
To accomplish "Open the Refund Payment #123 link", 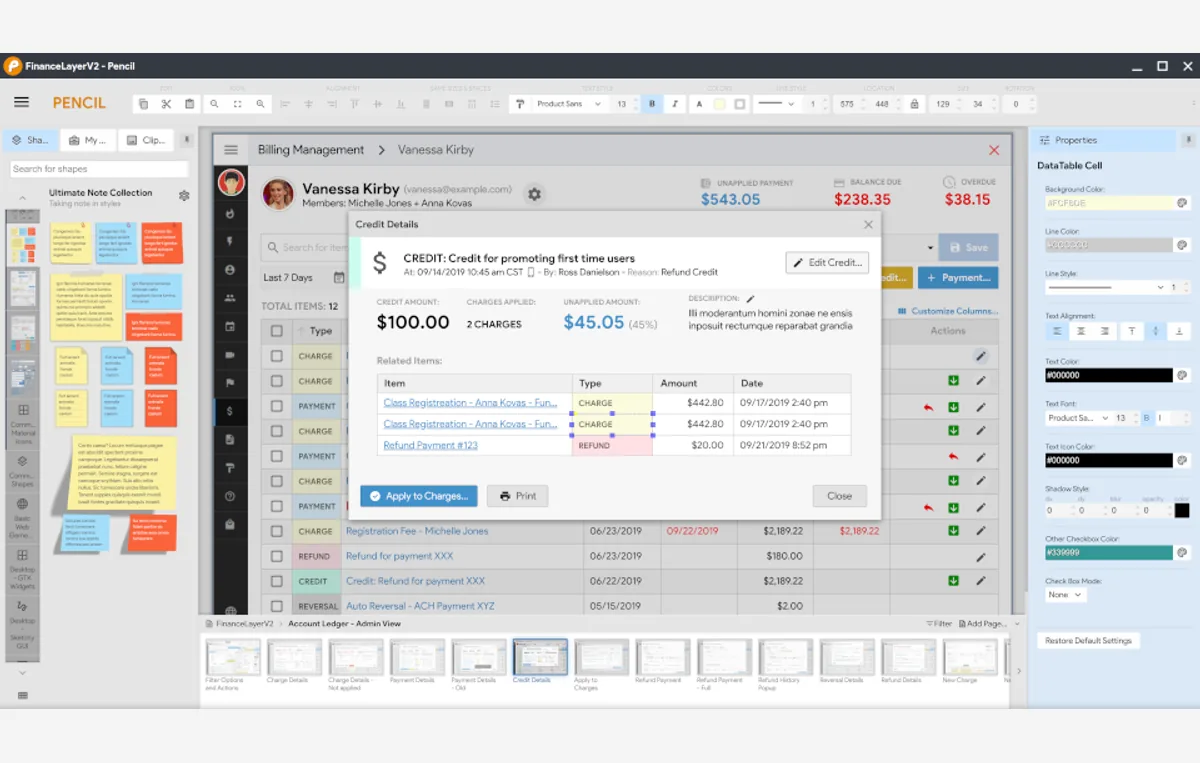I will coord(431,446).
